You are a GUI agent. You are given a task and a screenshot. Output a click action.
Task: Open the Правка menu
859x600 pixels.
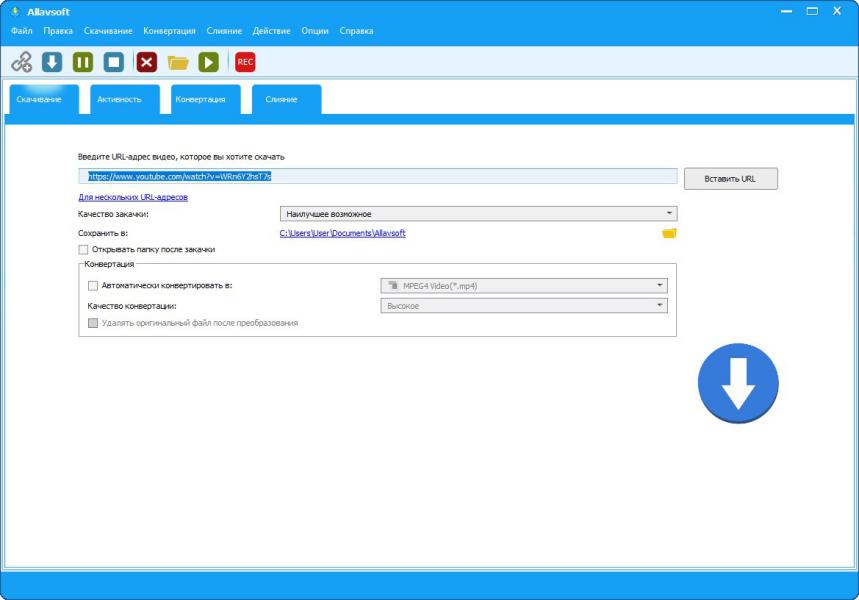58,31
